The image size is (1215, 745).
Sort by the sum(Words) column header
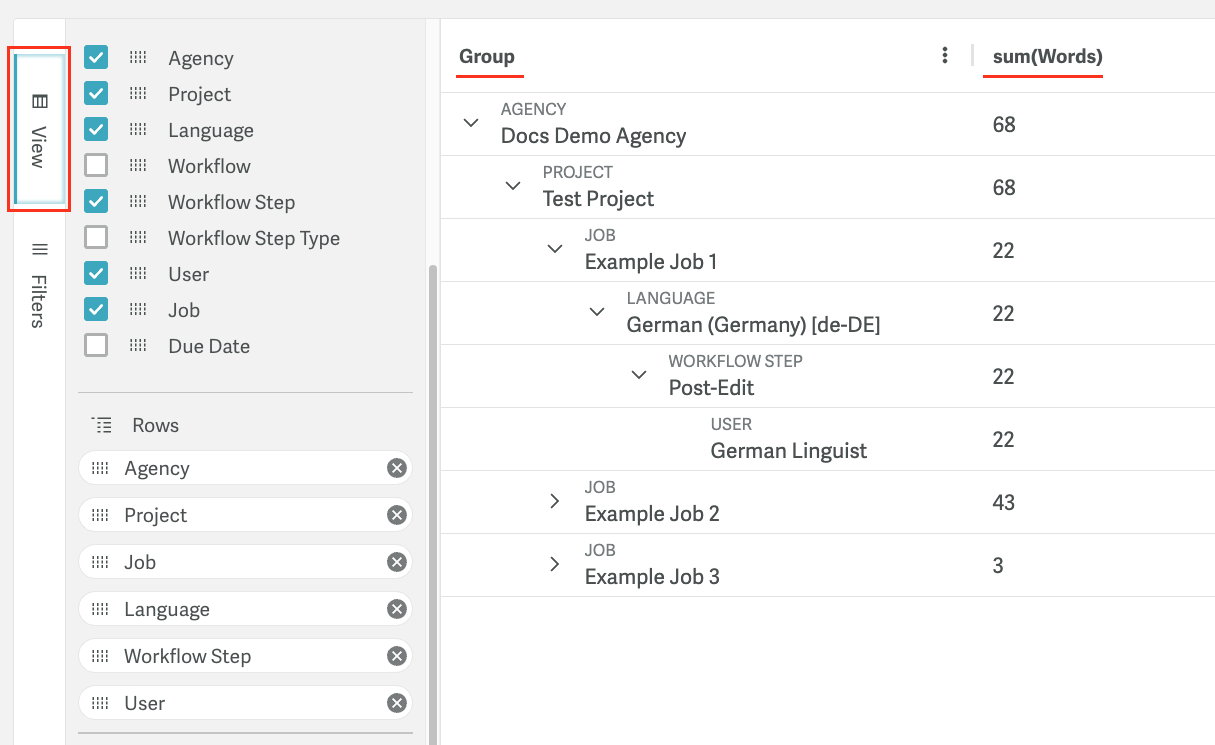[x=1048, y=57]
